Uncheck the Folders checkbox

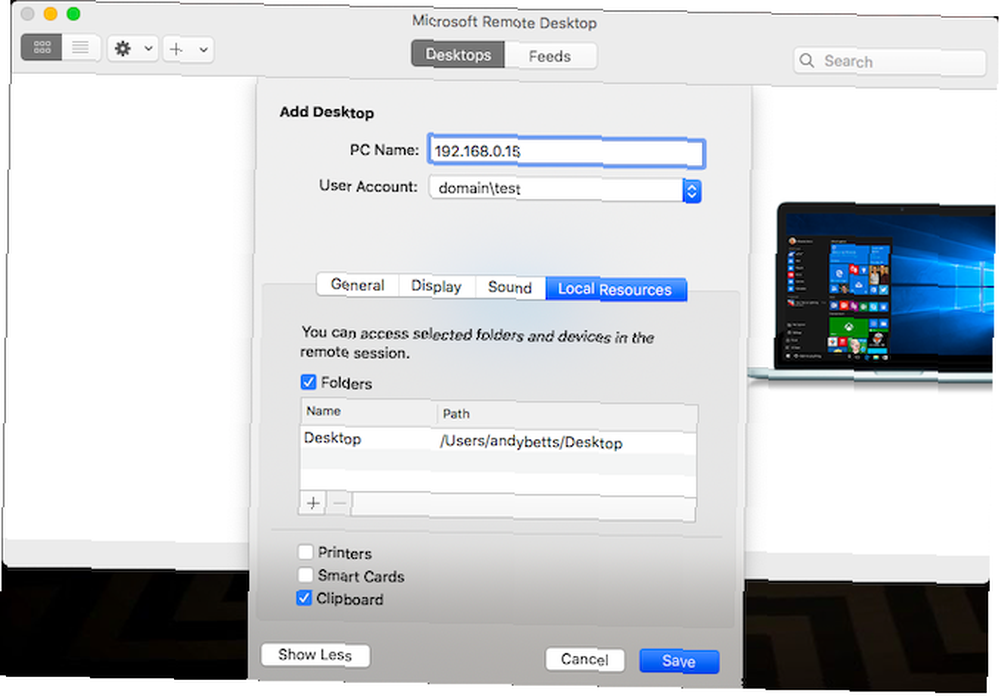pyautogui.click(x=308, y=382)
